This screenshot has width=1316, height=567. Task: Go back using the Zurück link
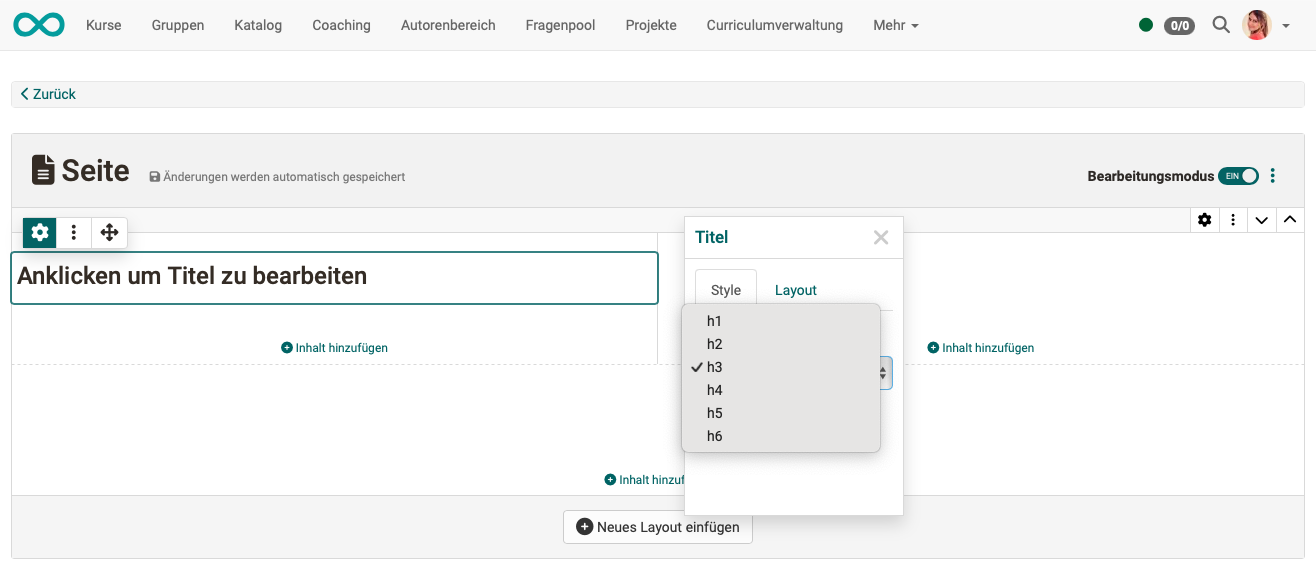click(49, 94)
